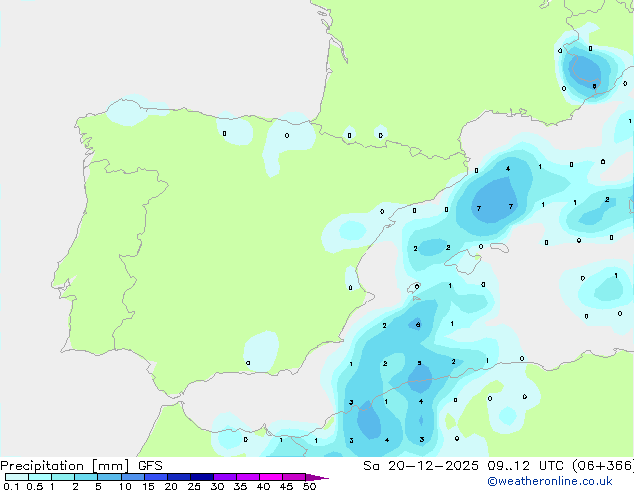Select the 'Precipitation [mm] GFS' title text
The image size is (634, 490).
click(81, 466)
